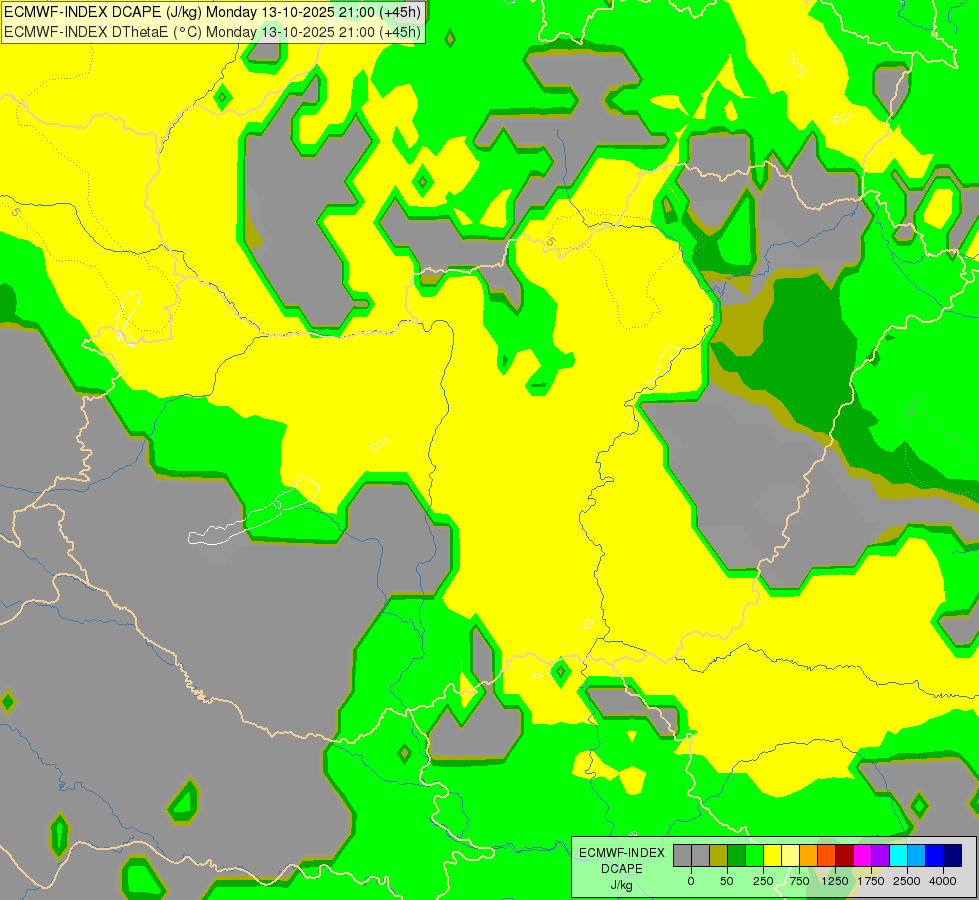Click the amber orange legend swatch

tap(809, 855)
